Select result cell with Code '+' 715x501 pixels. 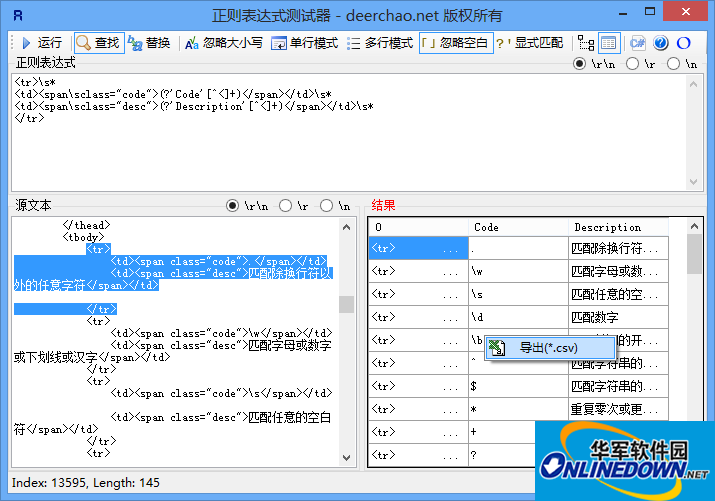(x=502, y=432)
